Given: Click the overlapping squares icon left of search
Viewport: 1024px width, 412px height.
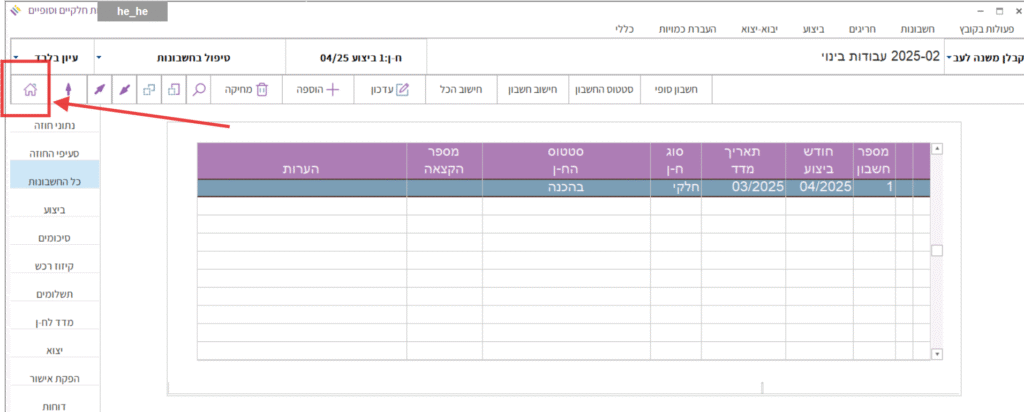Looking at the screenshot, I should [x=173, y=89].
